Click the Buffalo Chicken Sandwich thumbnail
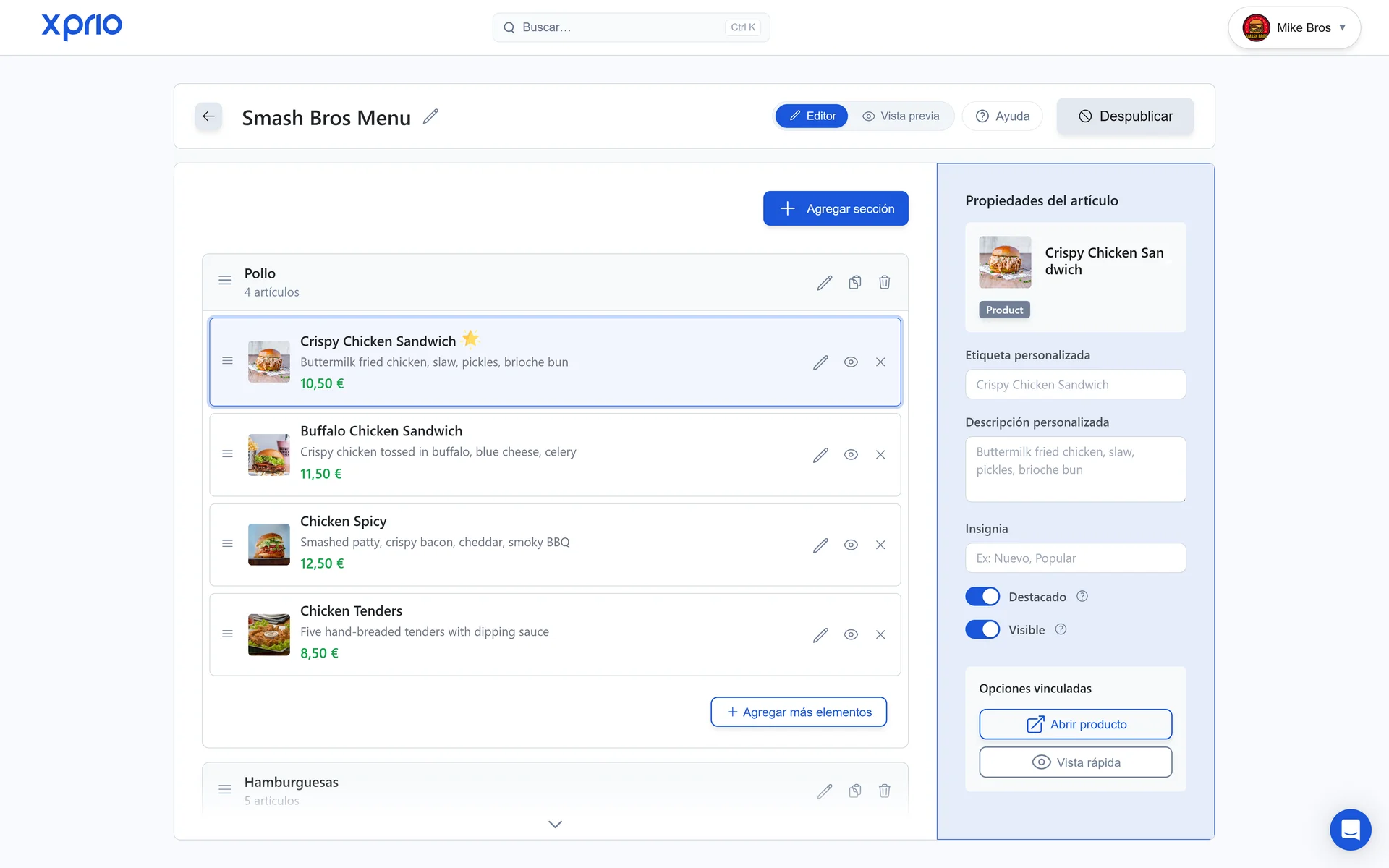The image size is (1389, 868). click(269, 454)
